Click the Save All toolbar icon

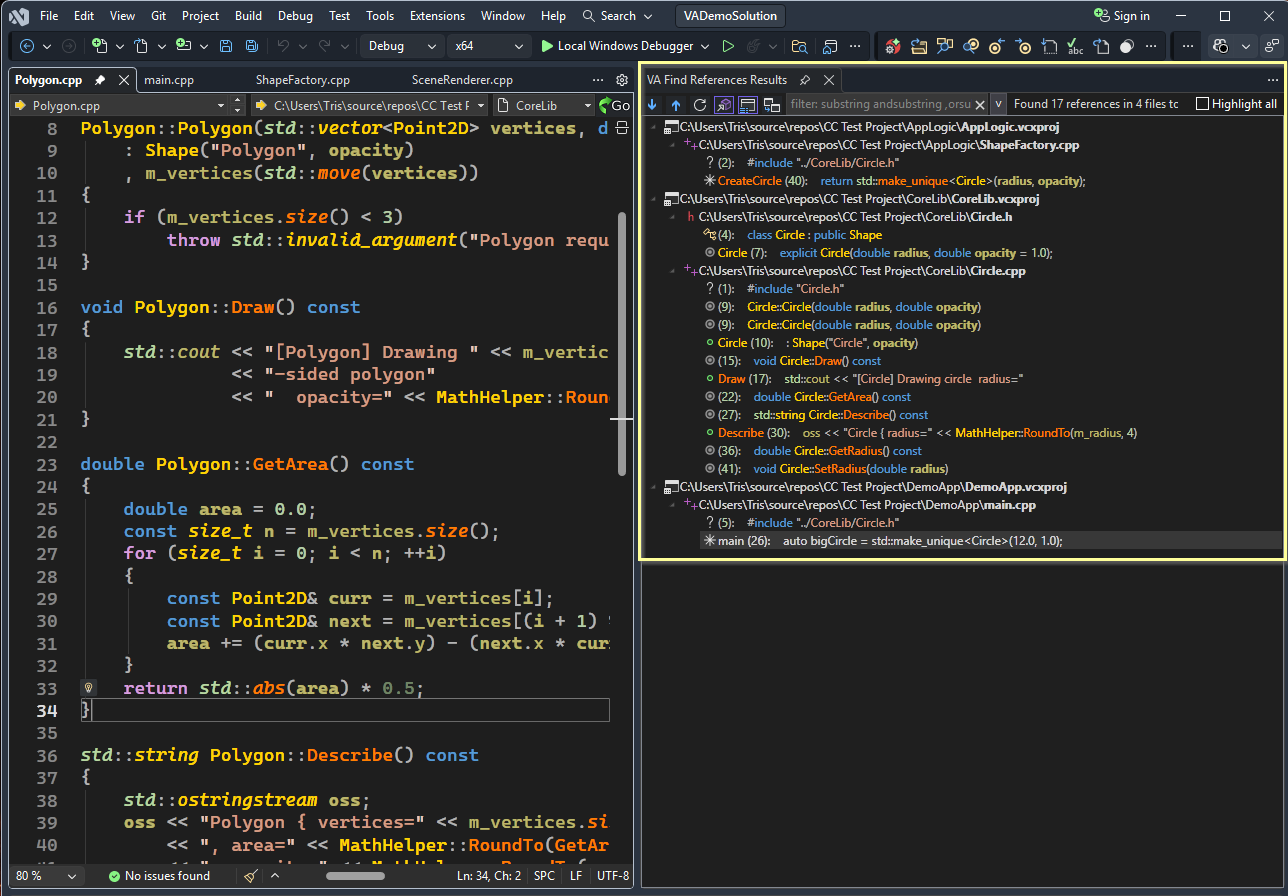pos(252,46)
